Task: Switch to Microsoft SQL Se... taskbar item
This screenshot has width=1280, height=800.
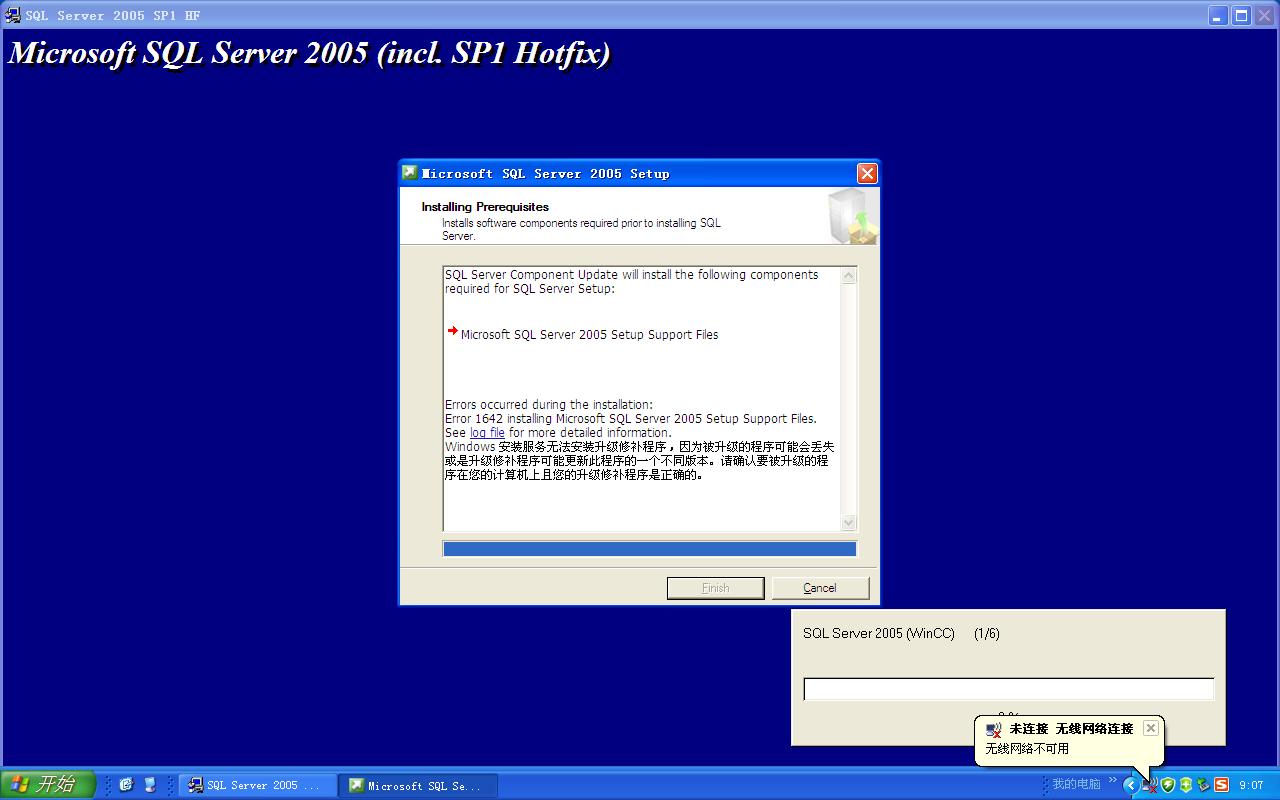Action: click(x=416, y=785)
